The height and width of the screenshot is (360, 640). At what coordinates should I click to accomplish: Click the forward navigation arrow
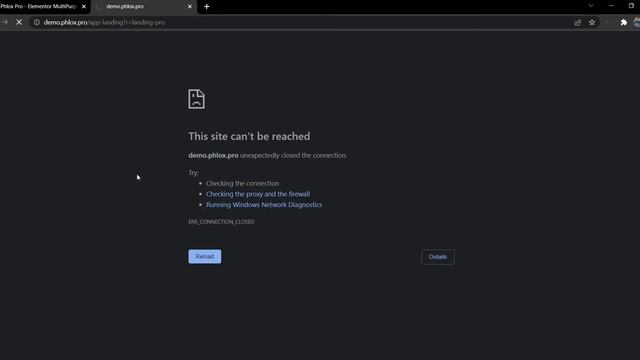(x=4, y=22)
